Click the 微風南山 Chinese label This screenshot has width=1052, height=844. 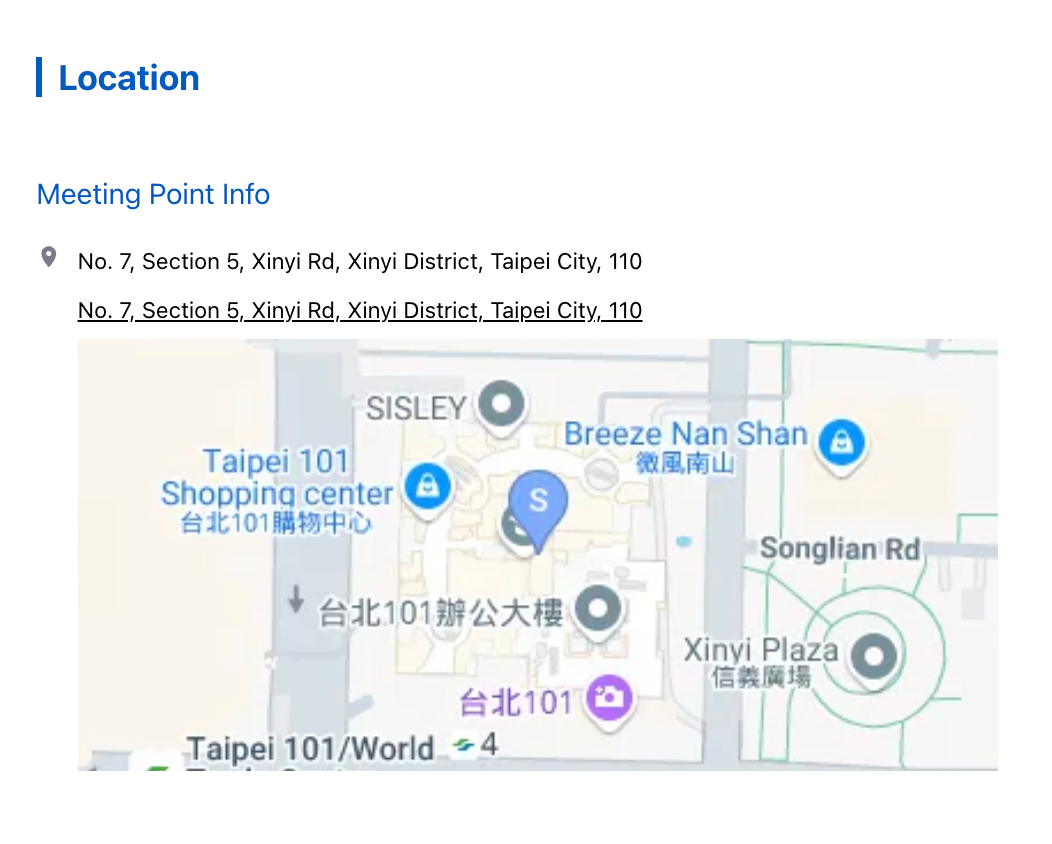click(685, 463)
